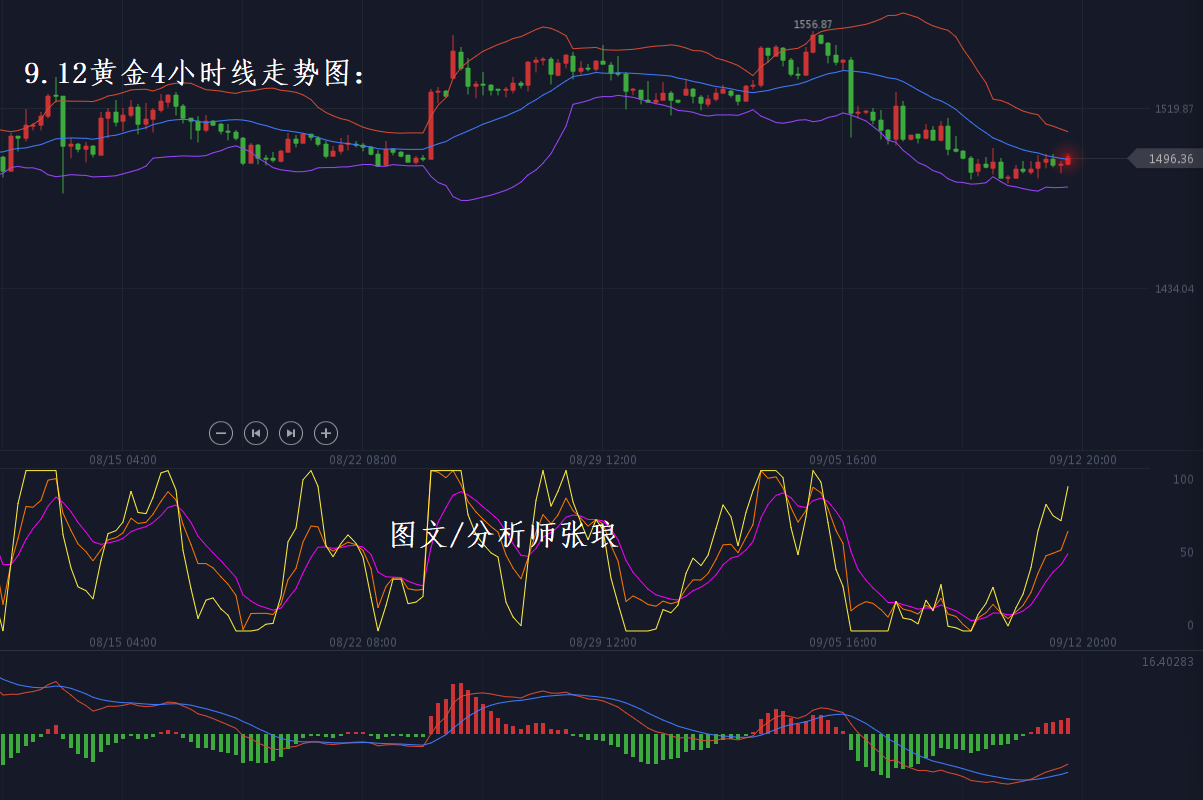The image size is (1203, 800).
Task: Click the 1519.87 price axis label
Action: pyautogui.click(x=1174, y=109)
